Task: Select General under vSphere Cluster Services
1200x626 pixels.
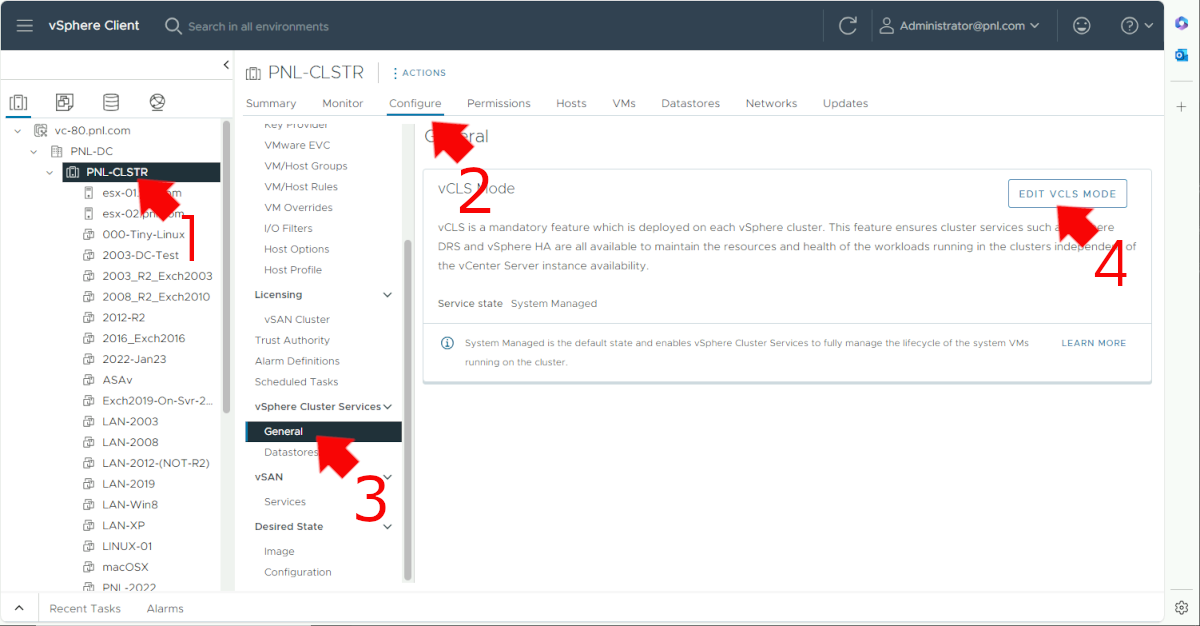Action: (283, 431)
